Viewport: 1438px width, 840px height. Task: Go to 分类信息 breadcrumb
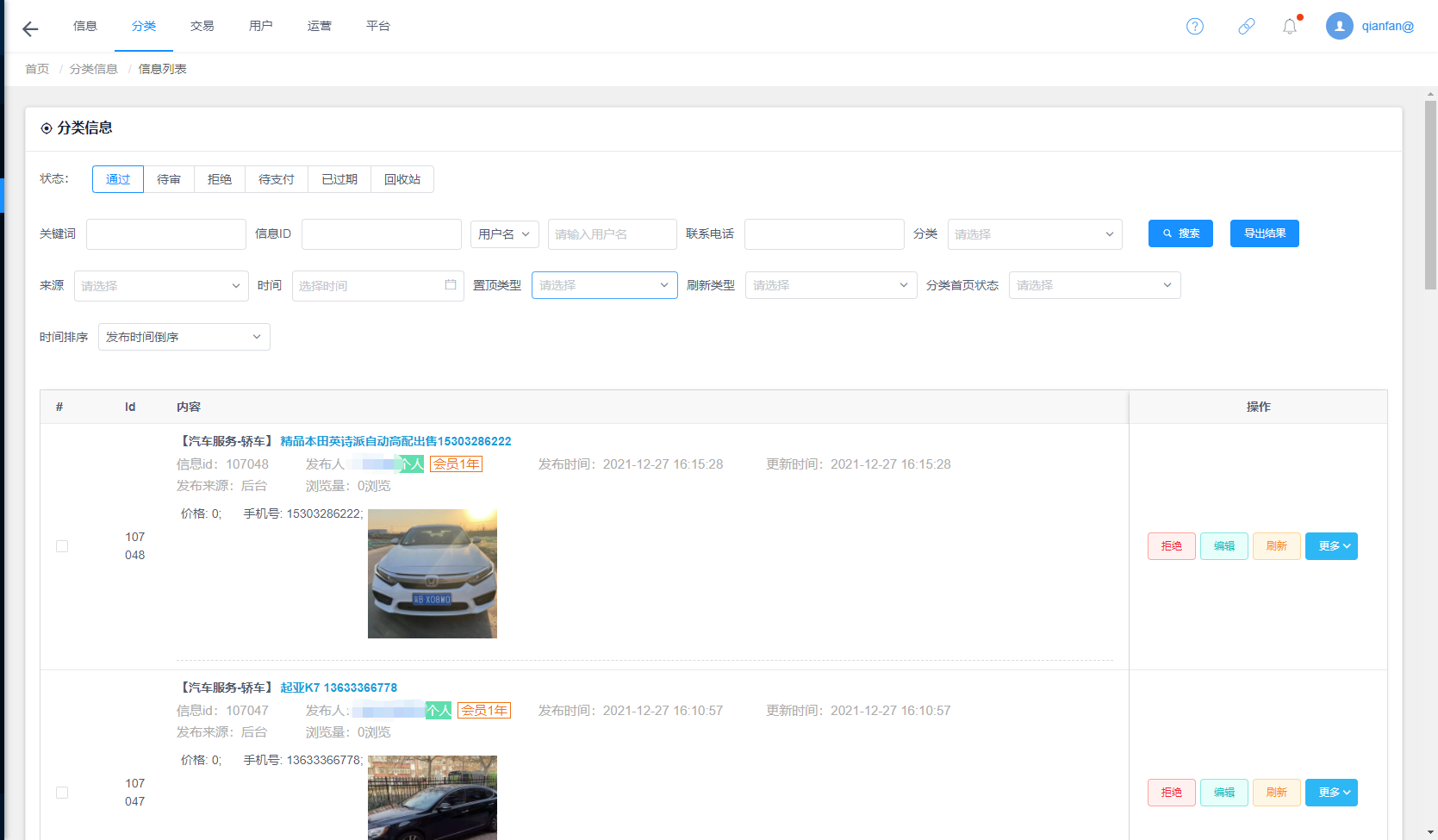tap(94, 69)
